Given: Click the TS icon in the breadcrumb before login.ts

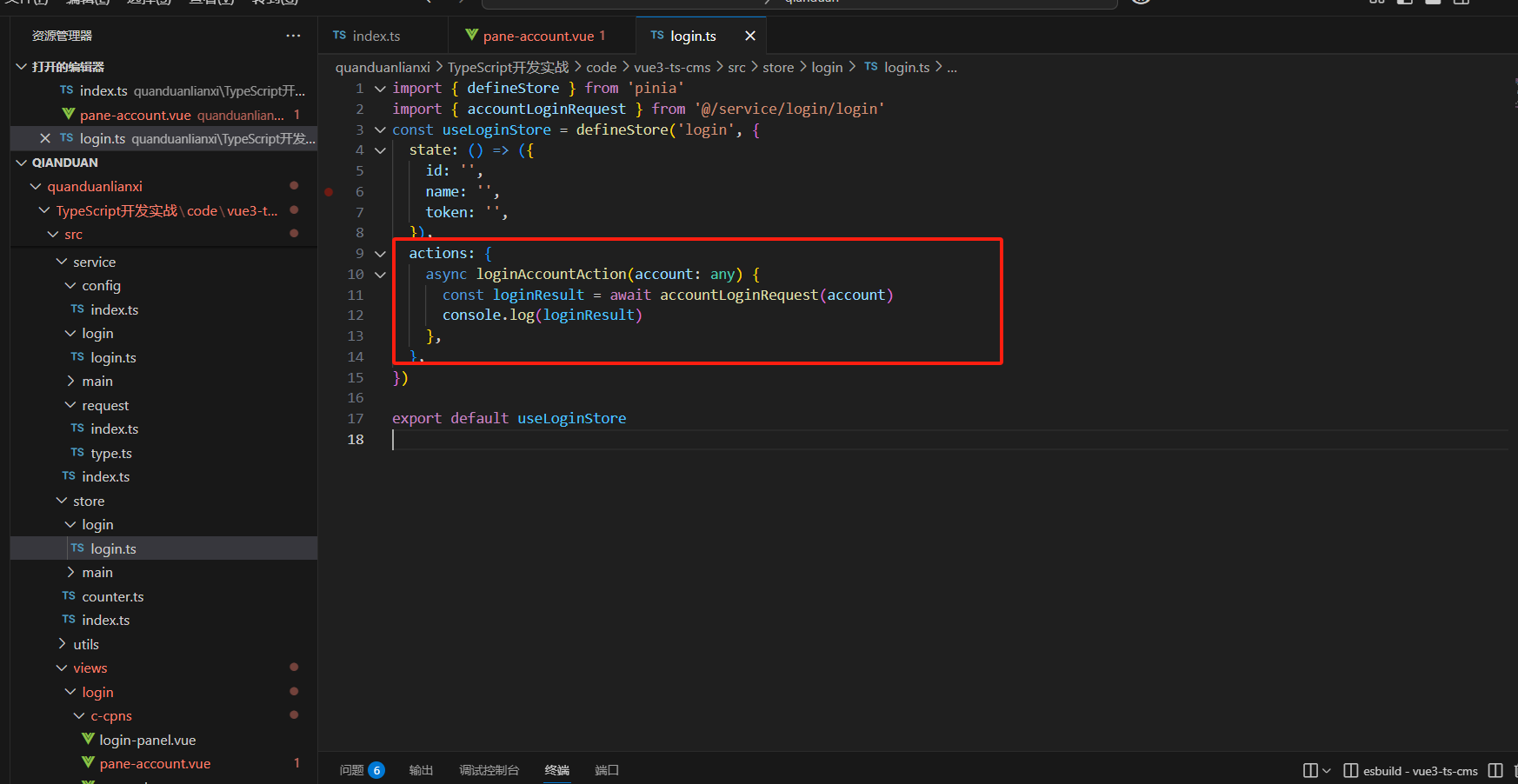Looking at the screenshot, I should coord(871,67).
